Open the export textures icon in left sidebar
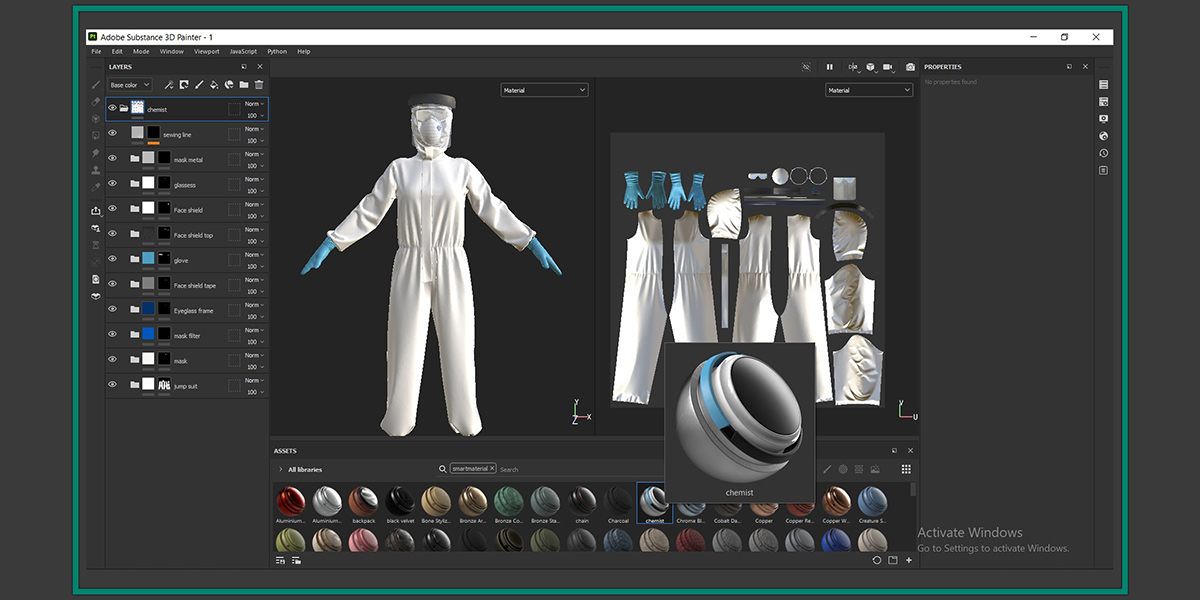The image size is (1200, 600). pos(96,211)
